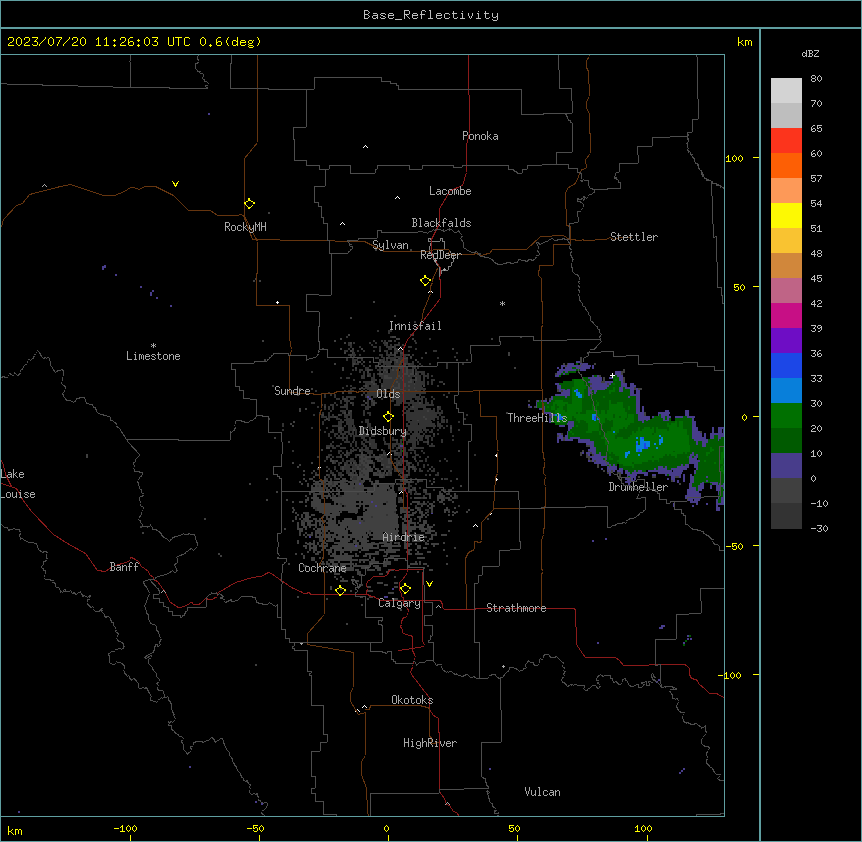Select the magenta 42 dBZ color swatch
Image resolution: width=862 pixels, height=842 pixels.
(786, 315)
